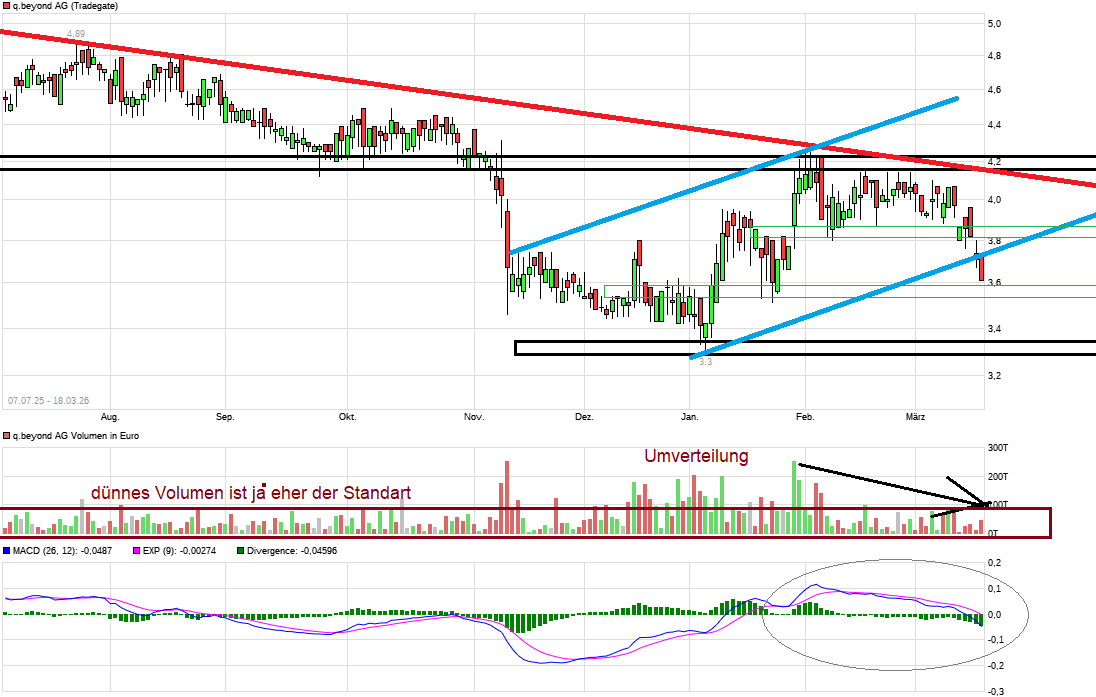The height and width of the screenshot is (697, 1096).
Task: Click the Umverteilung annotation text
Action: pos(696,456)
